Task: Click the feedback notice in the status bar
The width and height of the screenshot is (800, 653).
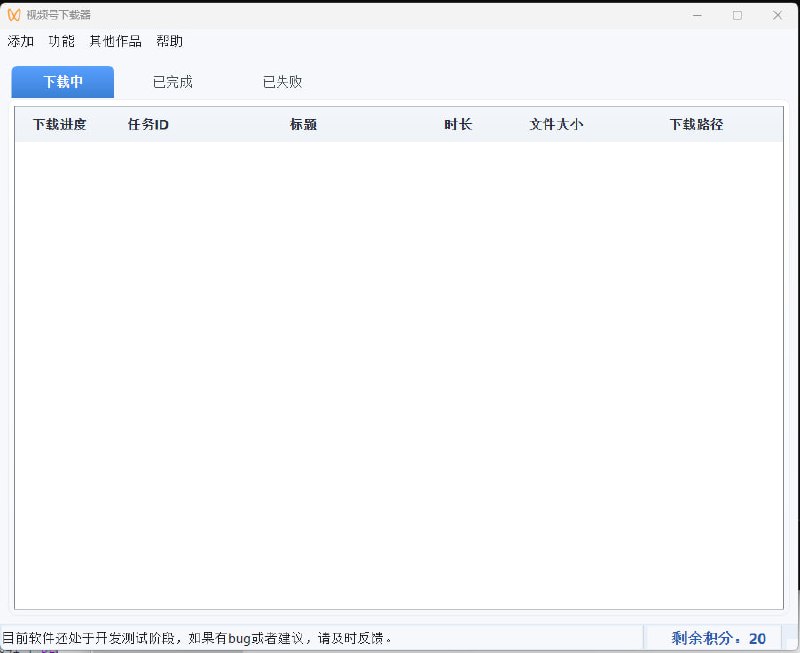Action: (x=200, y=637)
